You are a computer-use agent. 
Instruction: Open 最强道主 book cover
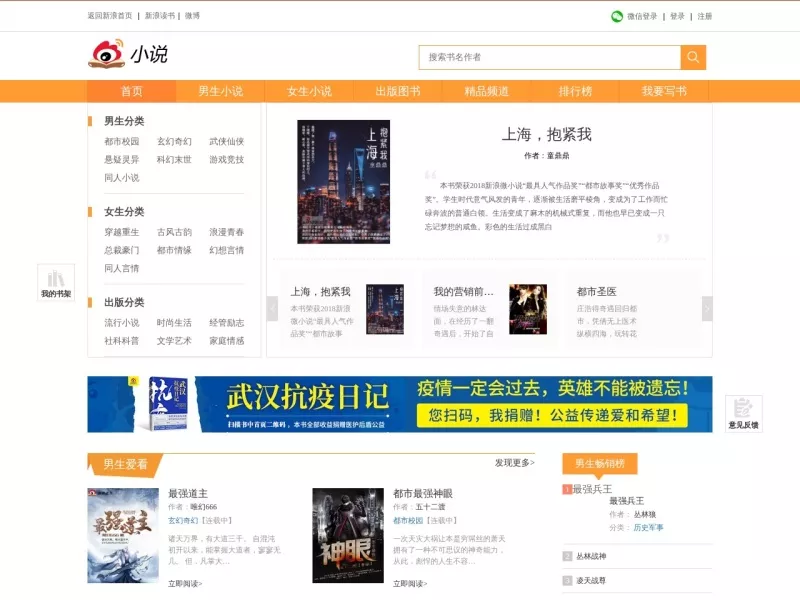[x=123, y=535]
